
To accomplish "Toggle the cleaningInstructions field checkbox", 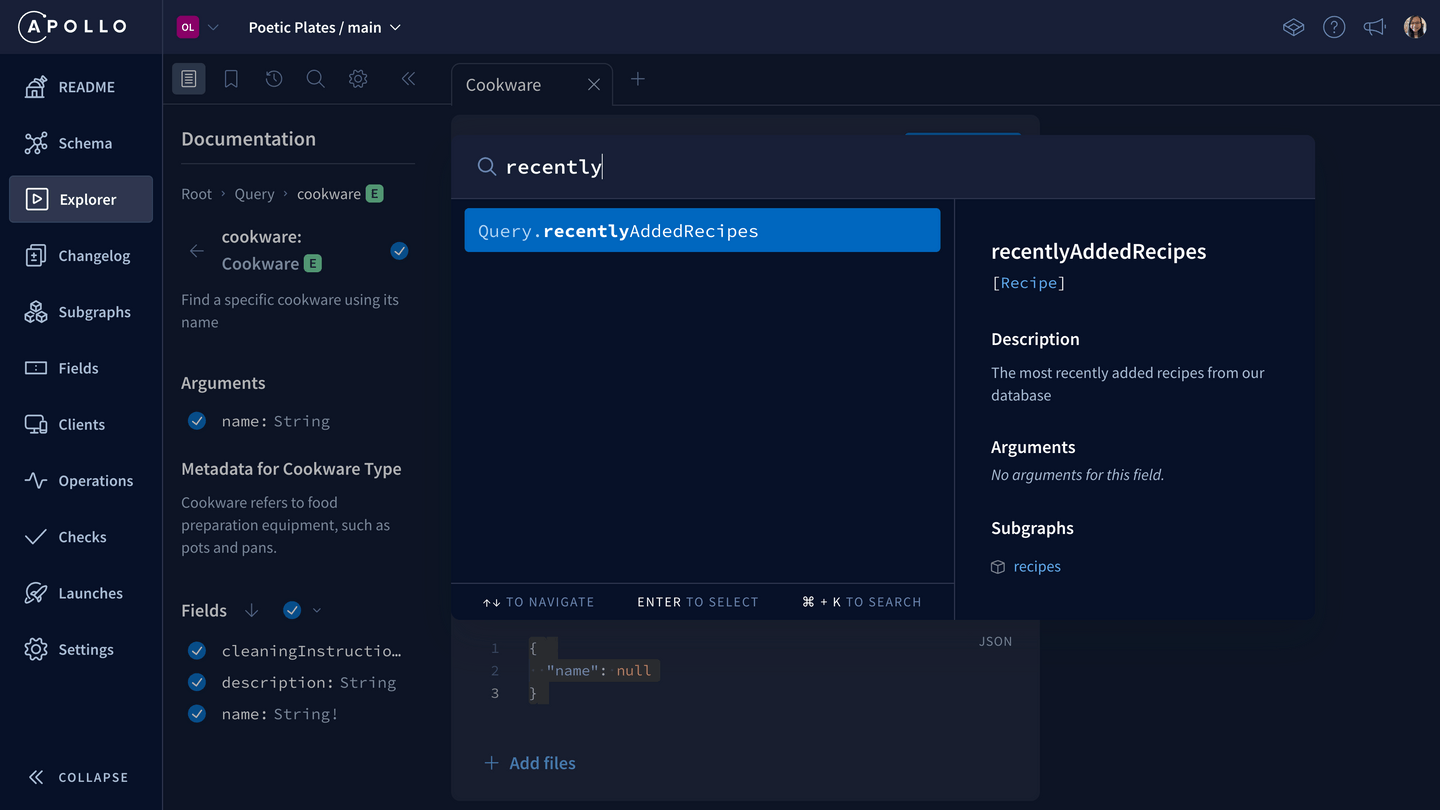I will pos(197,651).
